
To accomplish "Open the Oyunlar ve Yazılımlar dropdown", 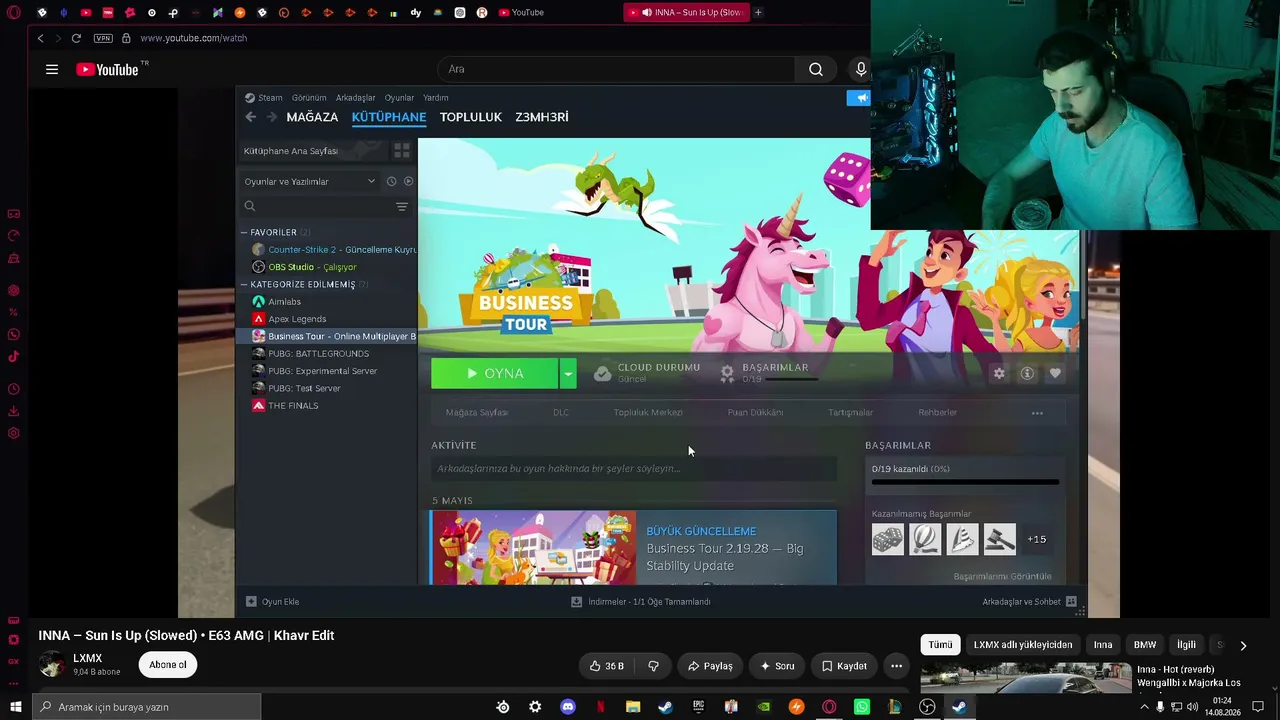I will (x=309, y=181).
